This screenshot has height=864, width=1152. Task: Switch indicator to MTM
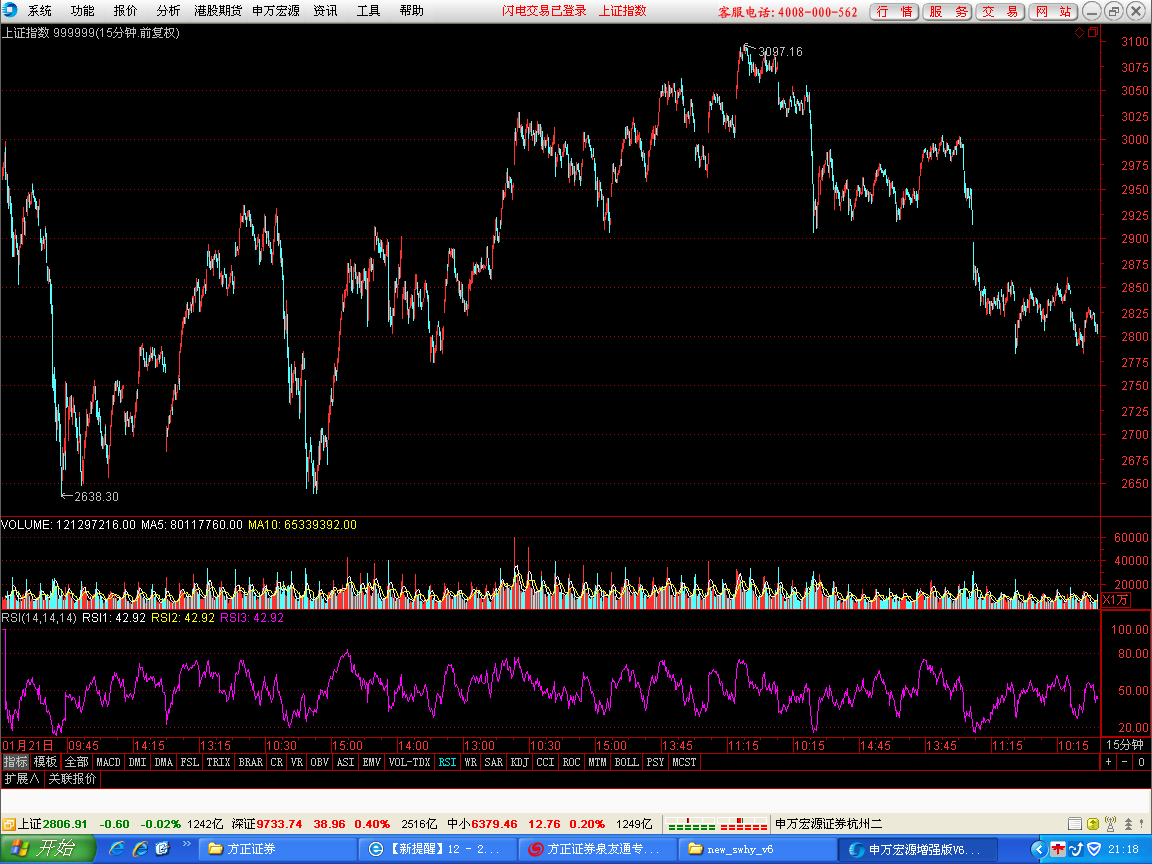pos(597,762)
